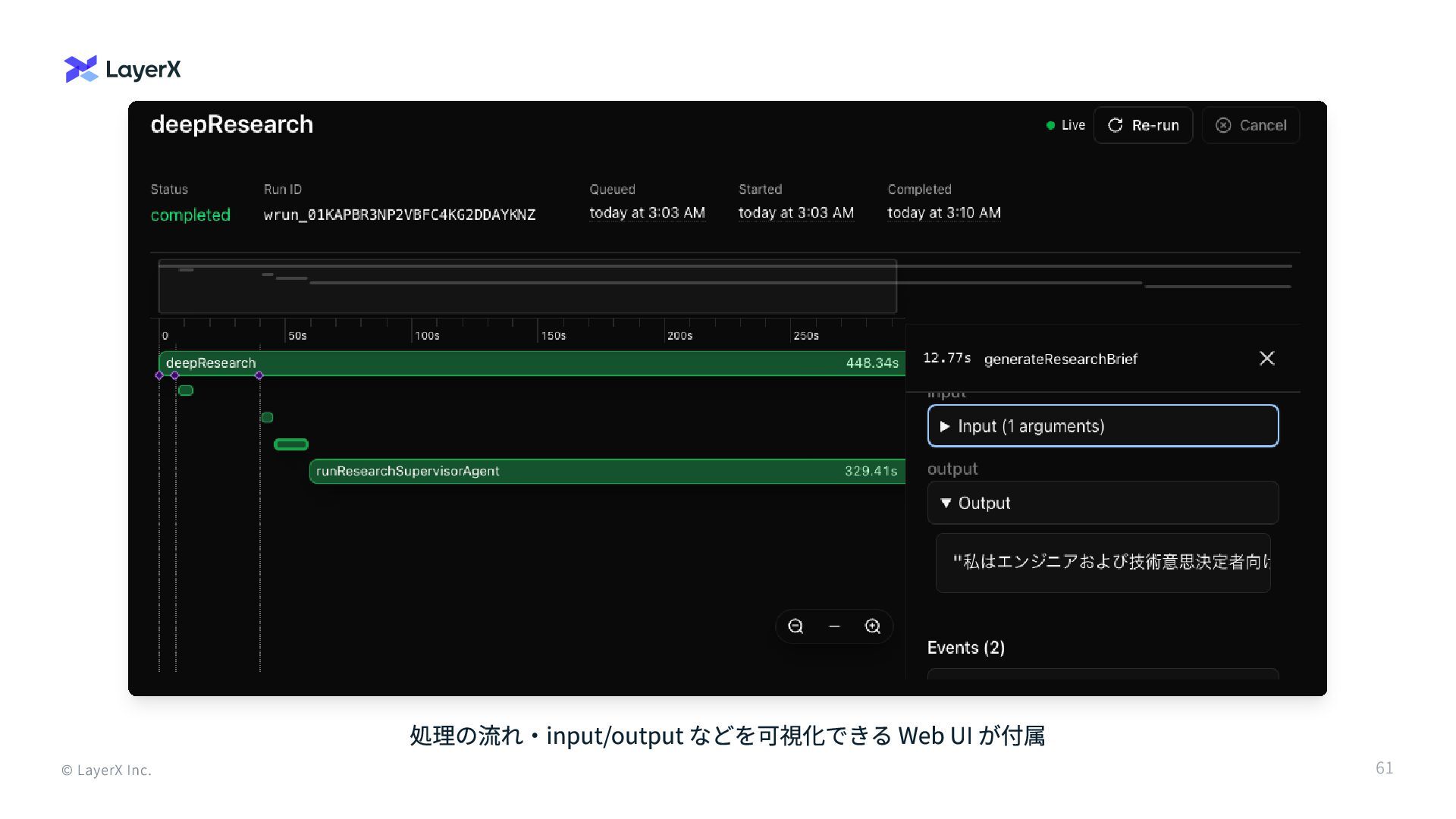Click the outlined green step span
This screenshot has height=819, width=1456.
click(291, 444)
